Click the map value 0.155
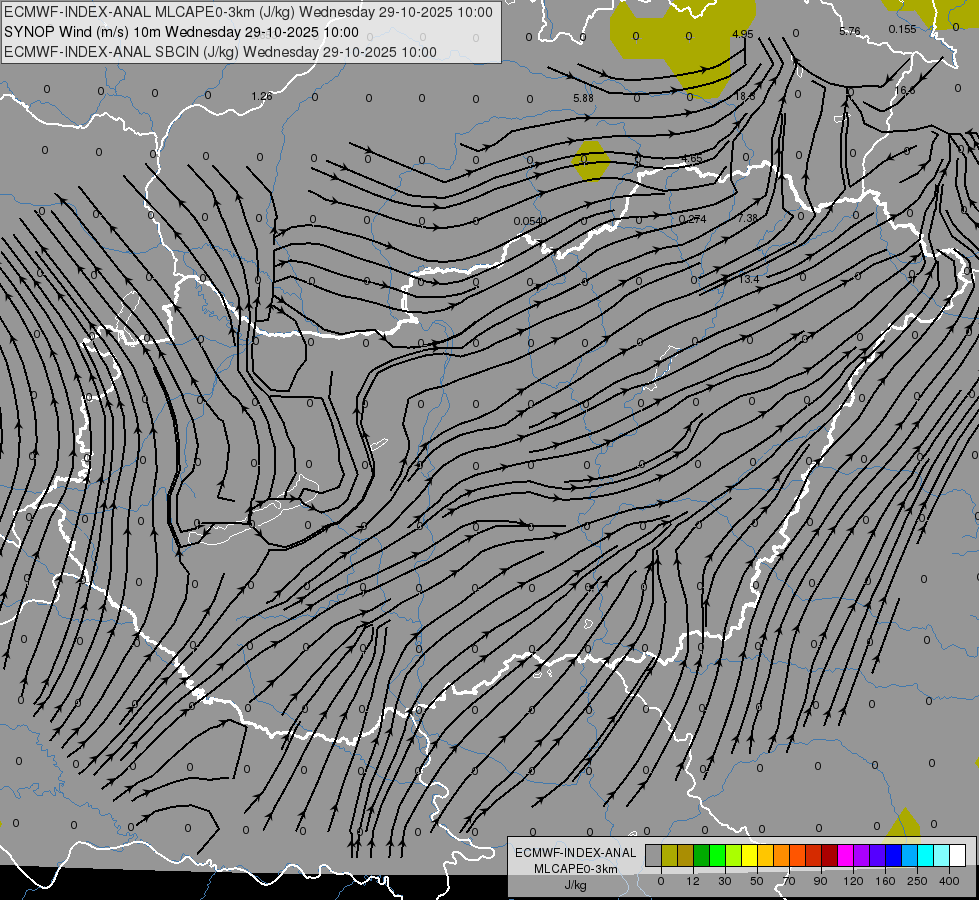Screen dimensions: 979x900 [x=903, y=29]
